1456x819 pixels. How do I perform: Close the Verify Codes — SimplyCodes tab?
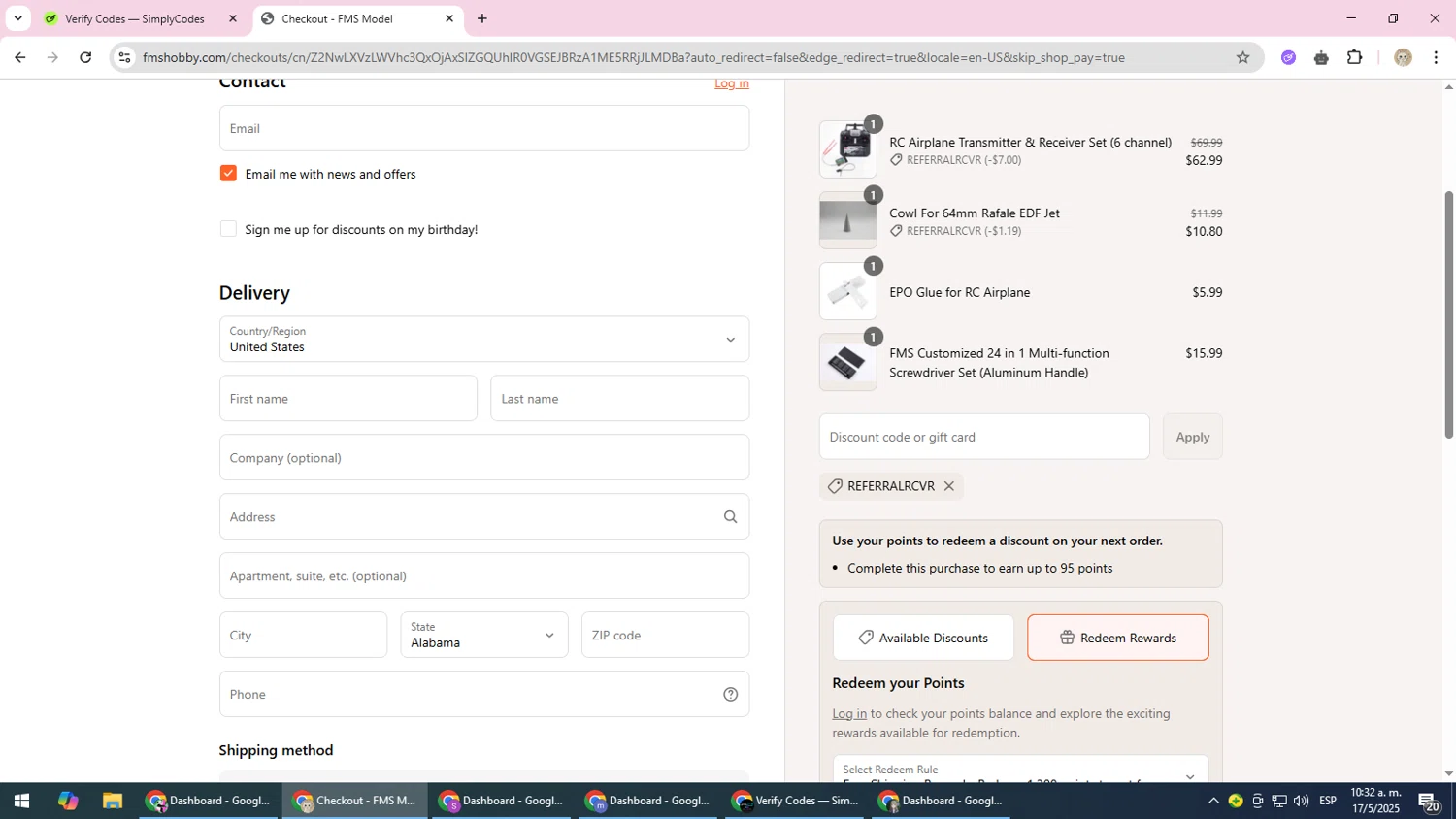point(232,18)
